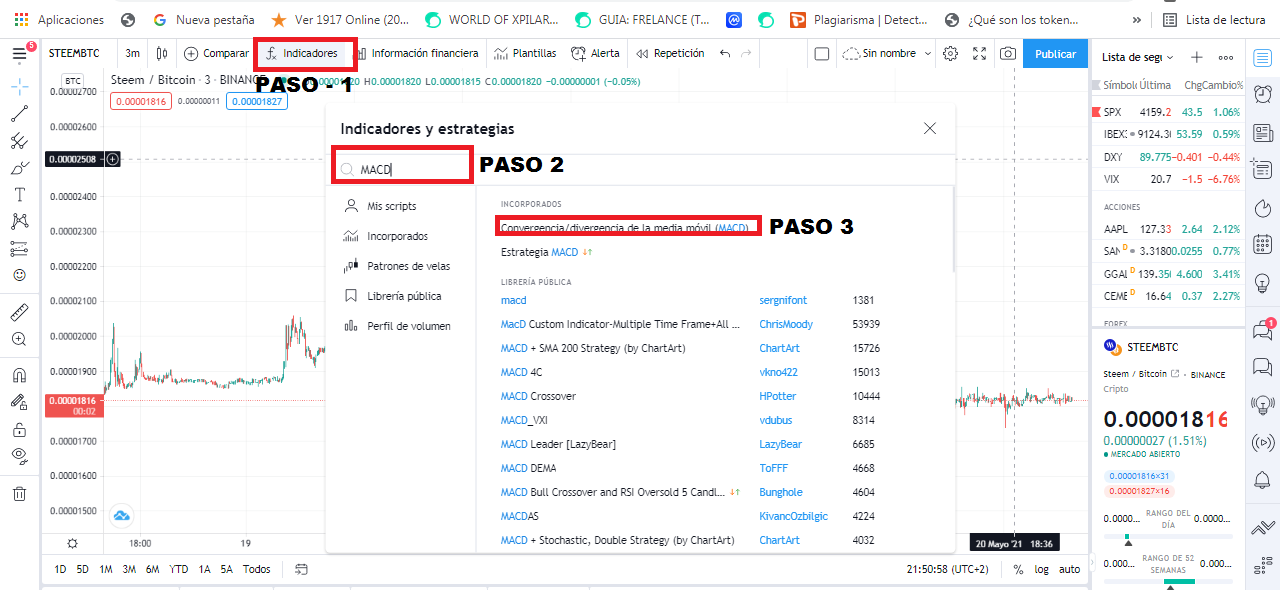Open the hamburger main menu
The image size is (1280, 590).
point(19,53)
